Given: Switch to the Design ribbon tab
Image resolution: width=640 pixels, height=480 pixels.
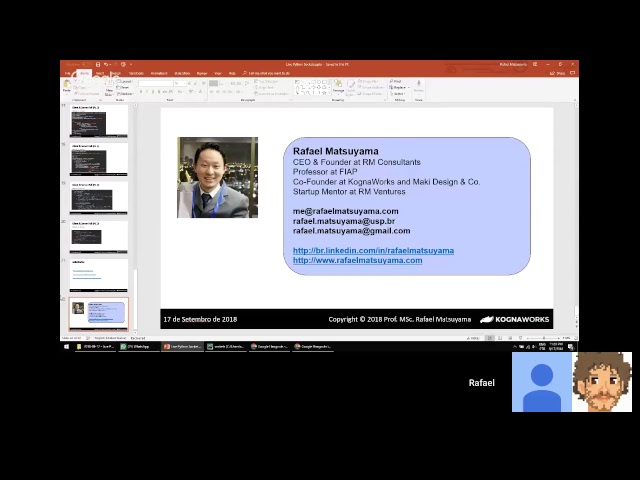Looking at the screenshot, I should (x=116, y=73).
